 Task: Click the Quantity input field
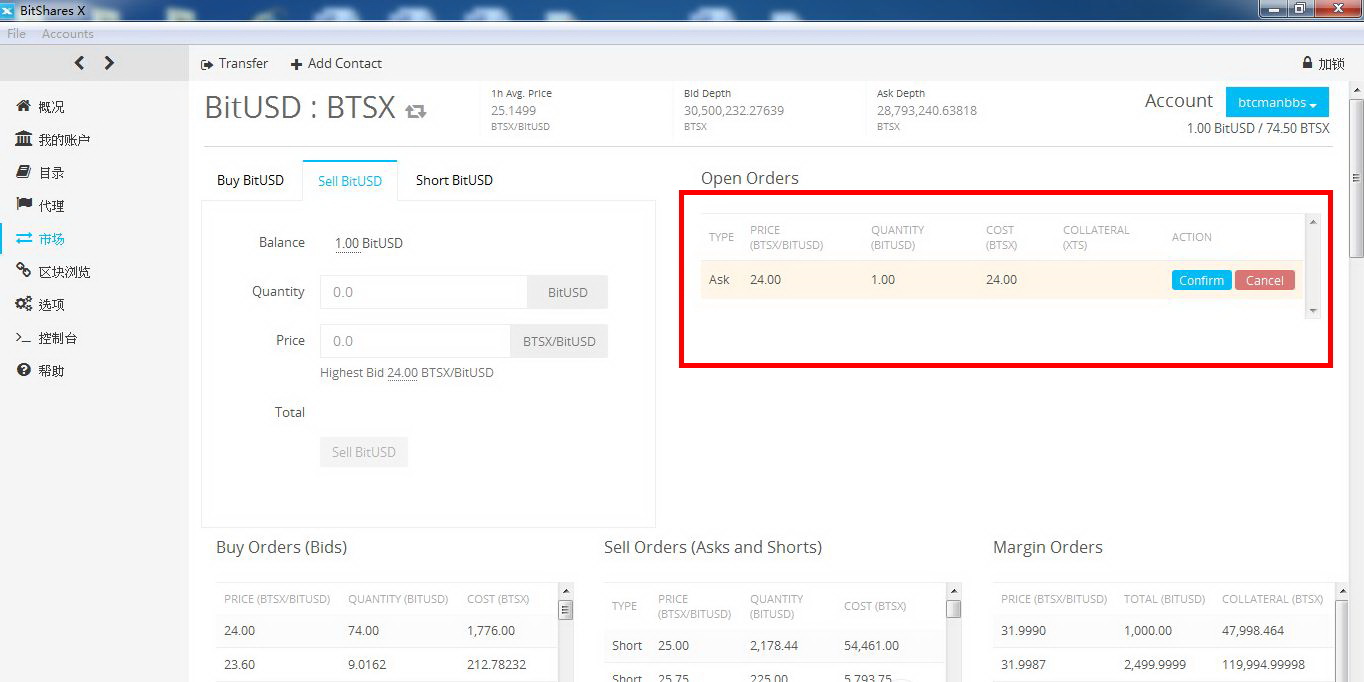[423, 292]
